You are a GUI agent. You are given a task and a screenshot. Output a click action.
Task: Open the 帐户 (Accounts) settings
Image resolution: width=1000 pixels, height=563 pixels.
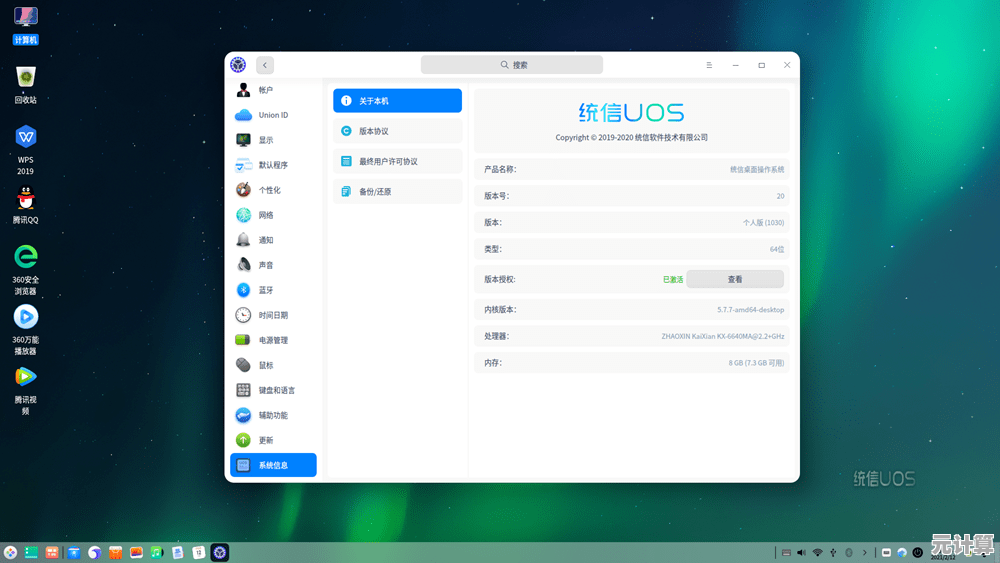click(273, 90)
